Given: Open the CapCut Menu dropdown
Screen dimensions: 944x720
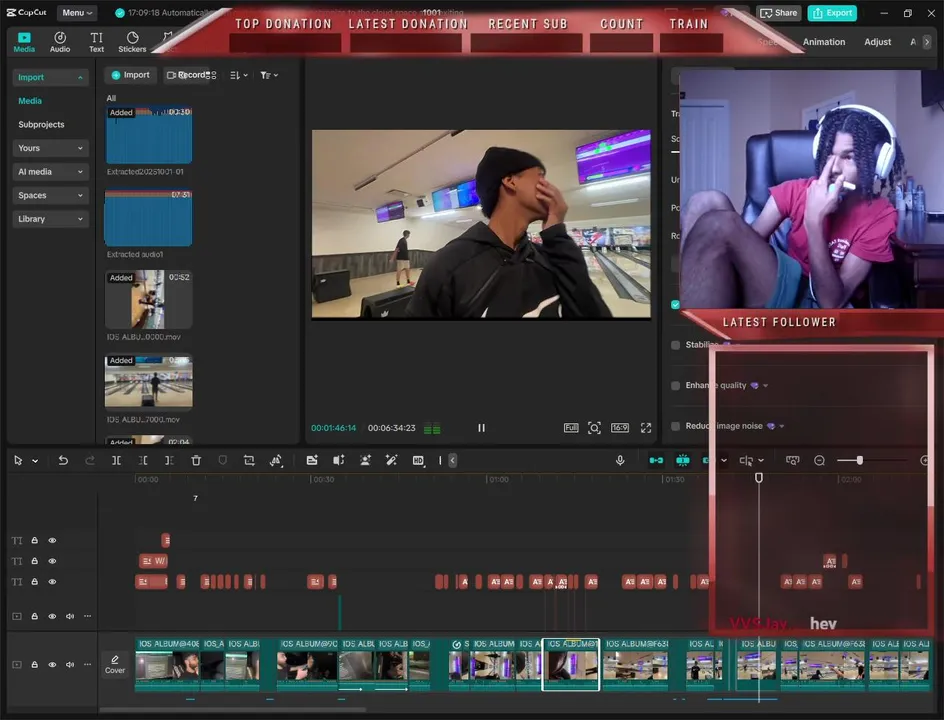Looking at the screenshot, I should pos(77,13).
